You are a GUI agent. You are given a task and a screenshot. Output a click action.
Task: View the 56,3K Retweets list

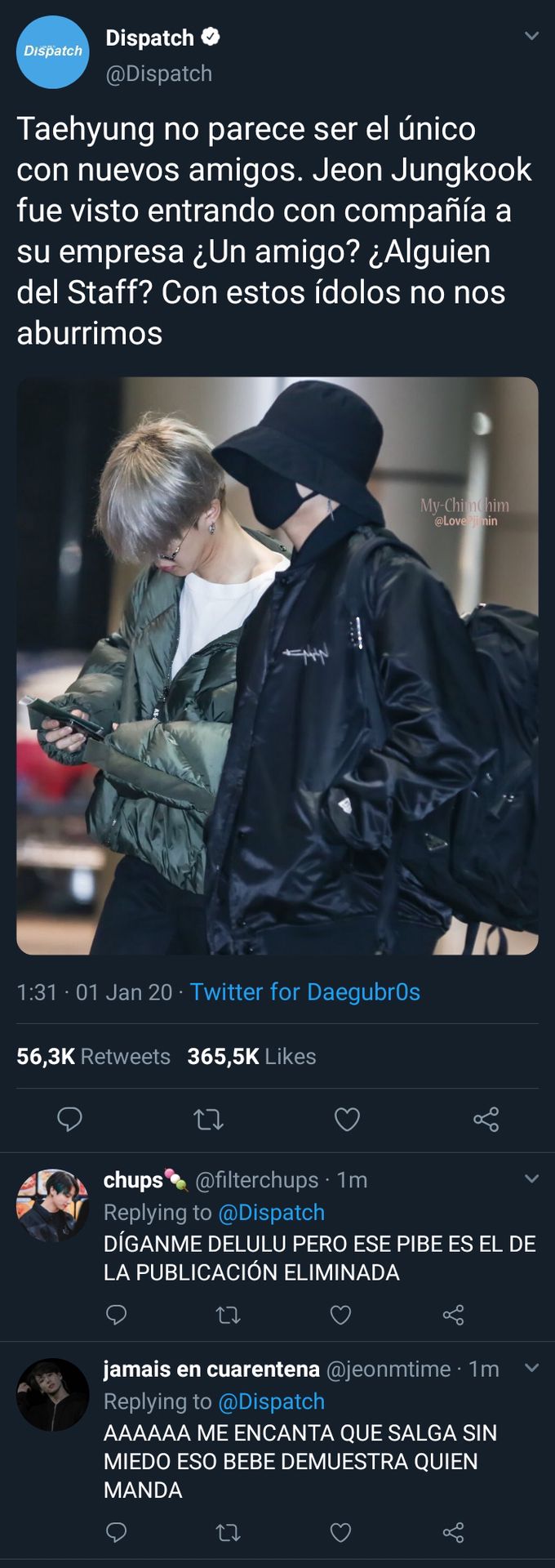93,1056
